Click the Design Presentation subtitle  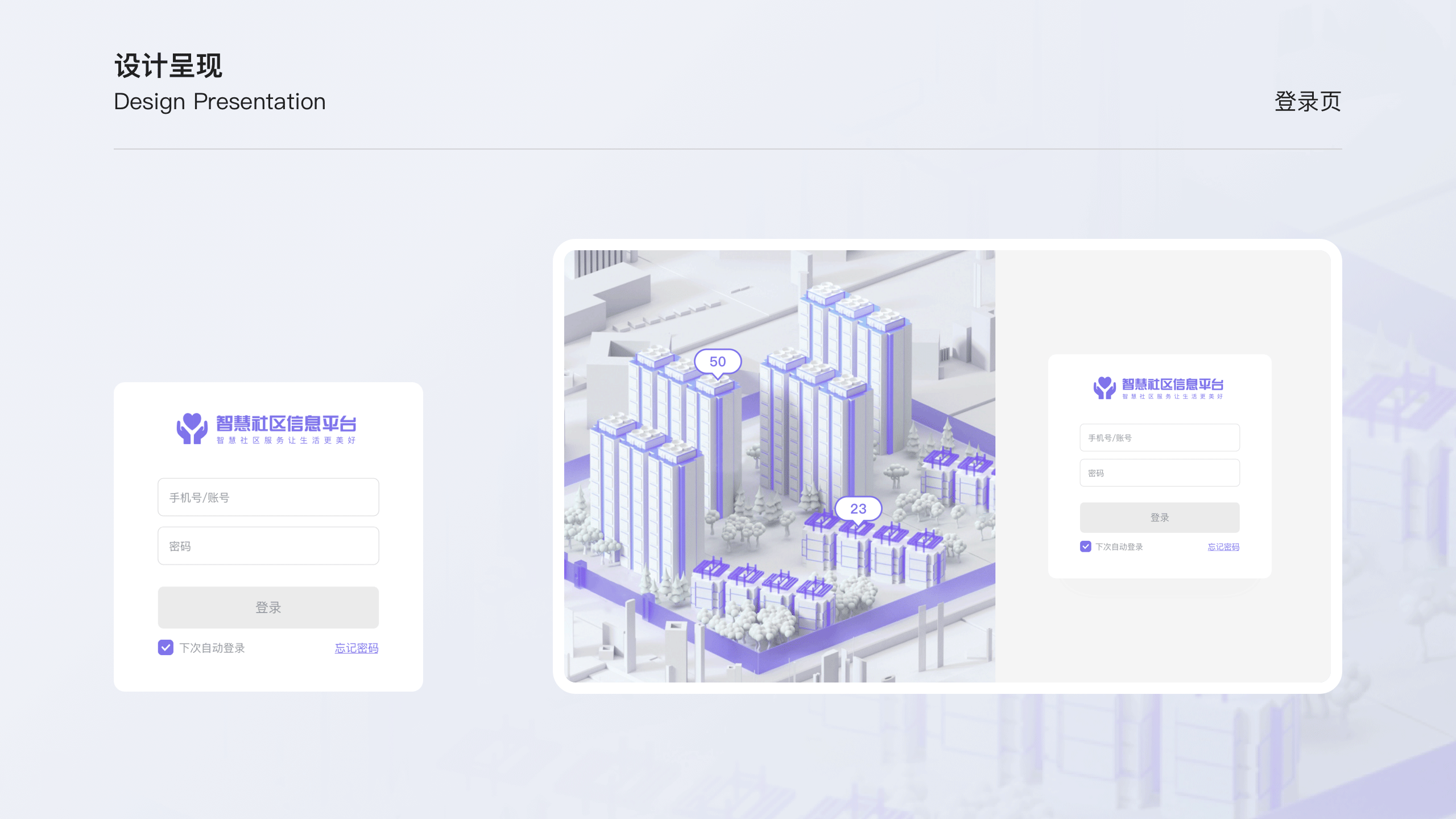(220, 102)
